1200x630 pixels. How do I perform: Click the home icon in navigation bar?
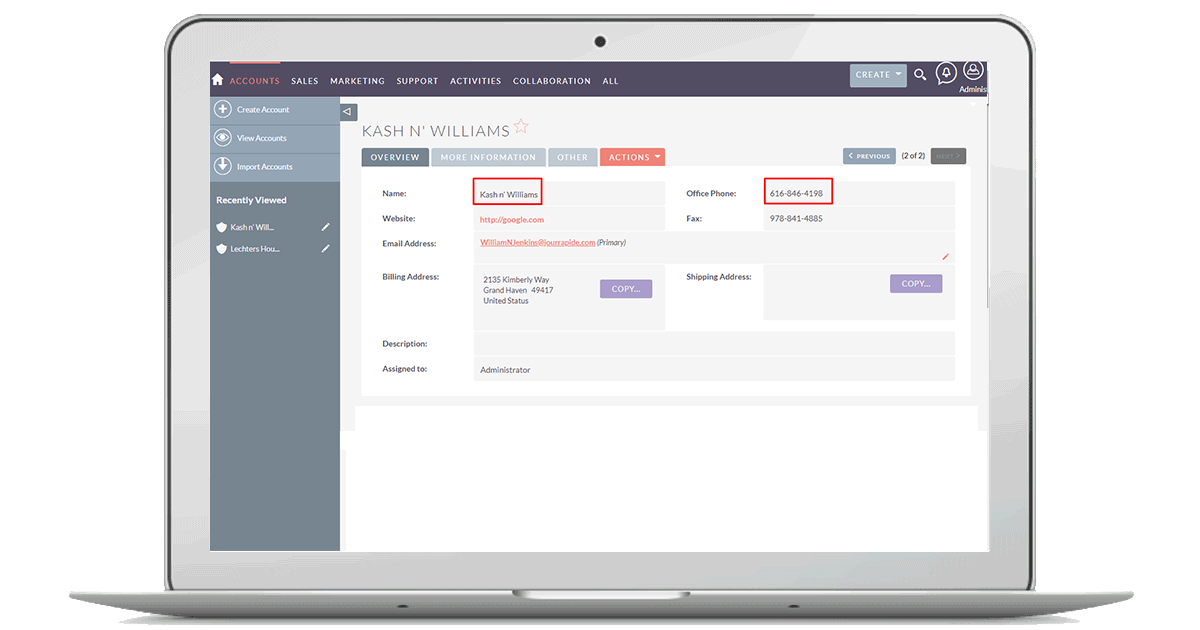(218, 80)
